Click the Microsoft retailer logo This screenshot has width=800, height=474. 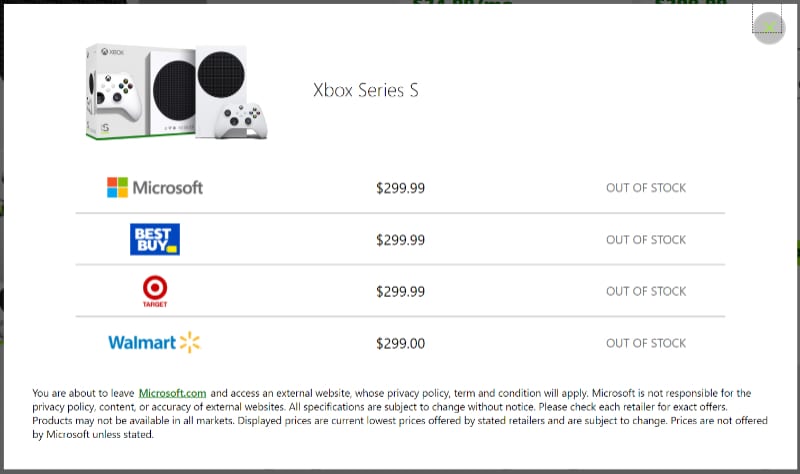tap(155, 187)
